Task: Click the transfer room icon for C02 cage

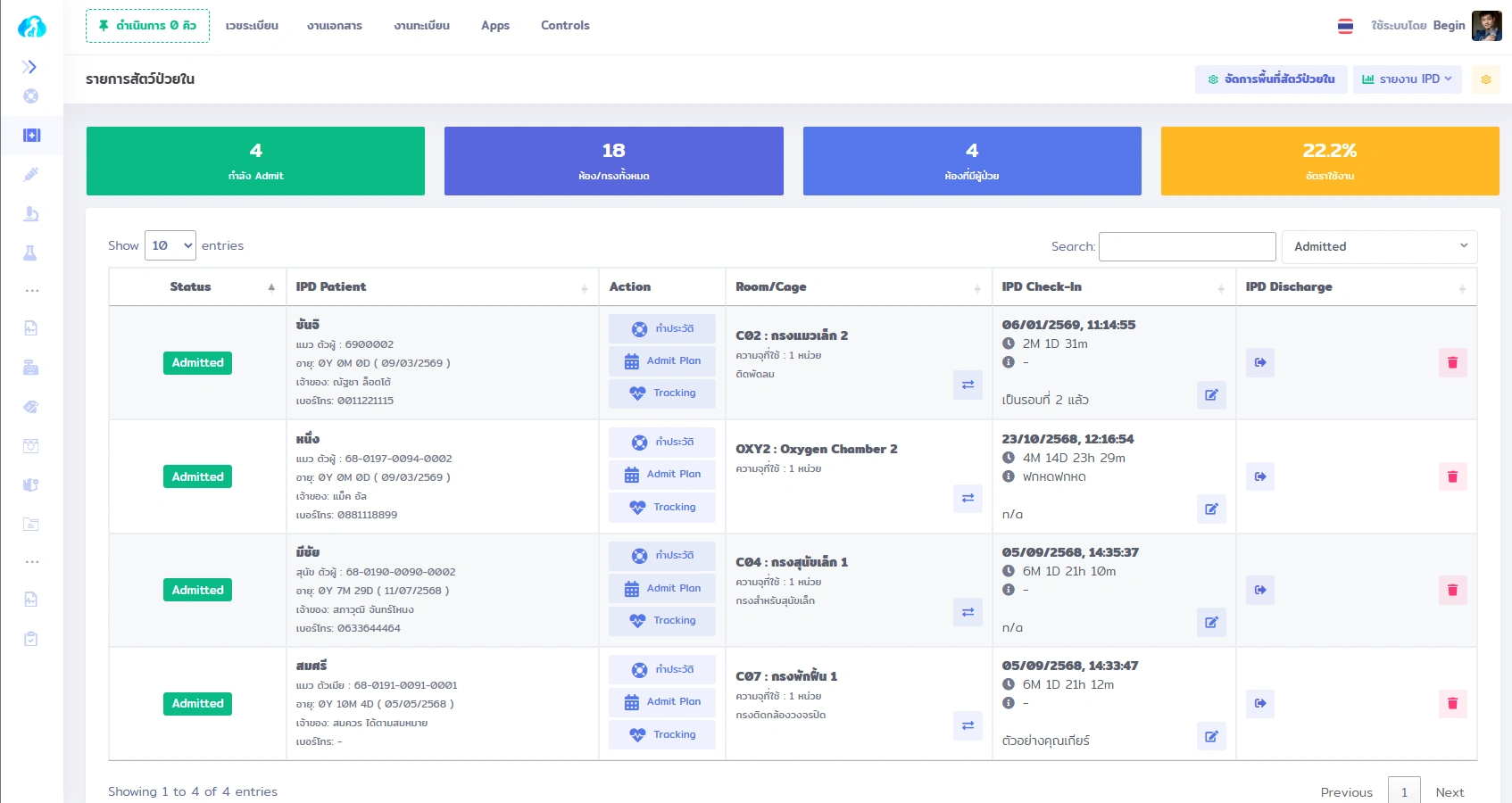Action: click(968, 385)
